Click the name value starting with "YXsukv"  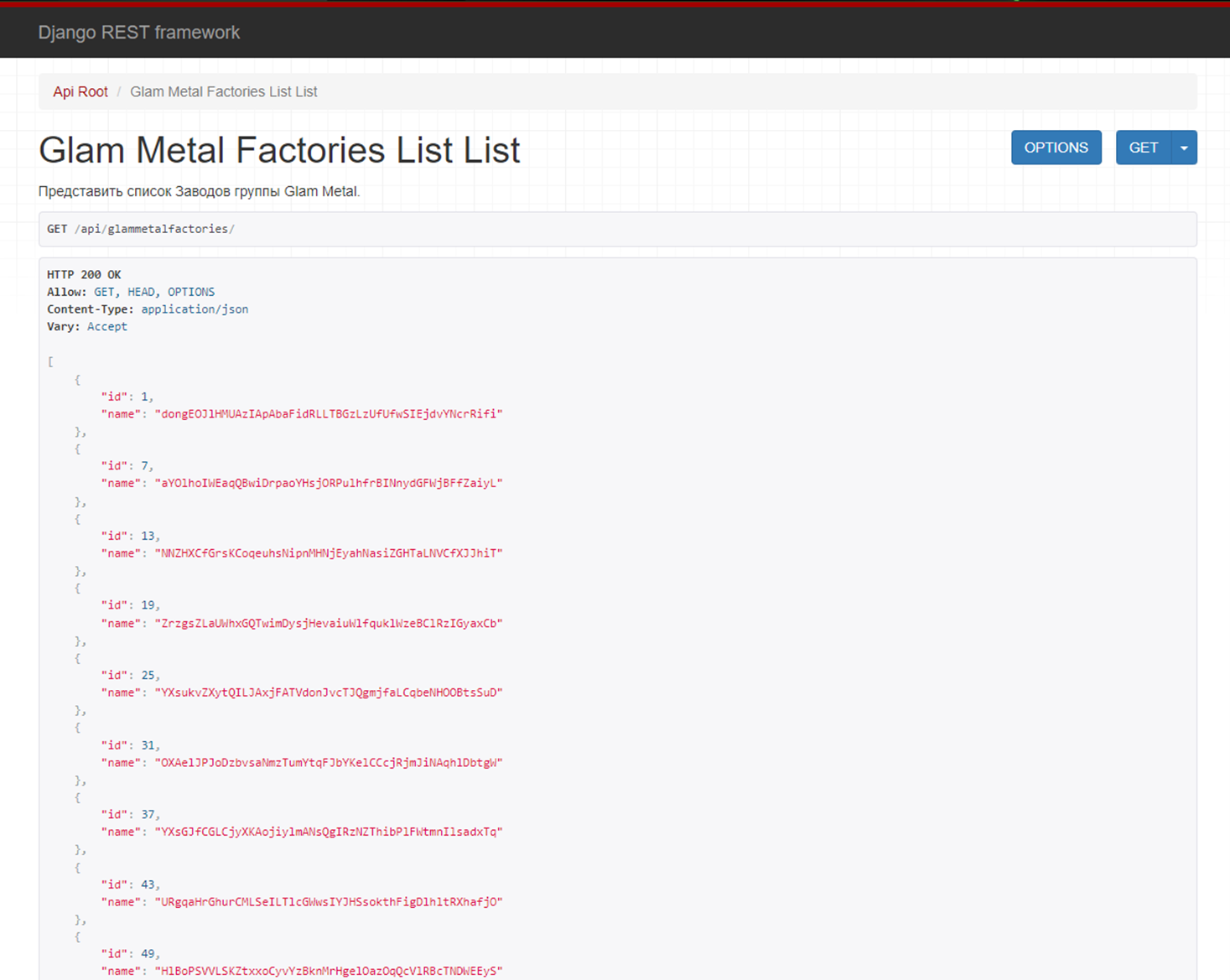coord(329,693)
